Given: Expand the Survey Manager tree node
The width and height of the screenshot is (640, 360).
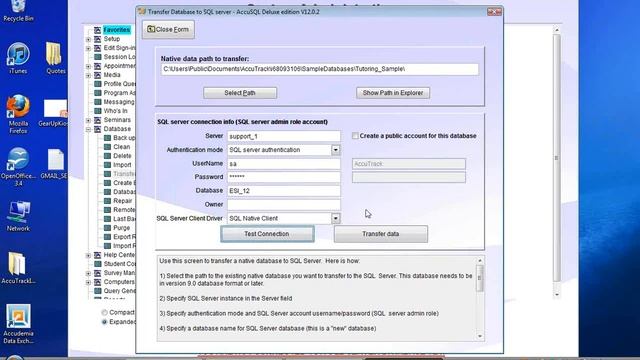Looking at the screenshot, I should click(88, 273).
